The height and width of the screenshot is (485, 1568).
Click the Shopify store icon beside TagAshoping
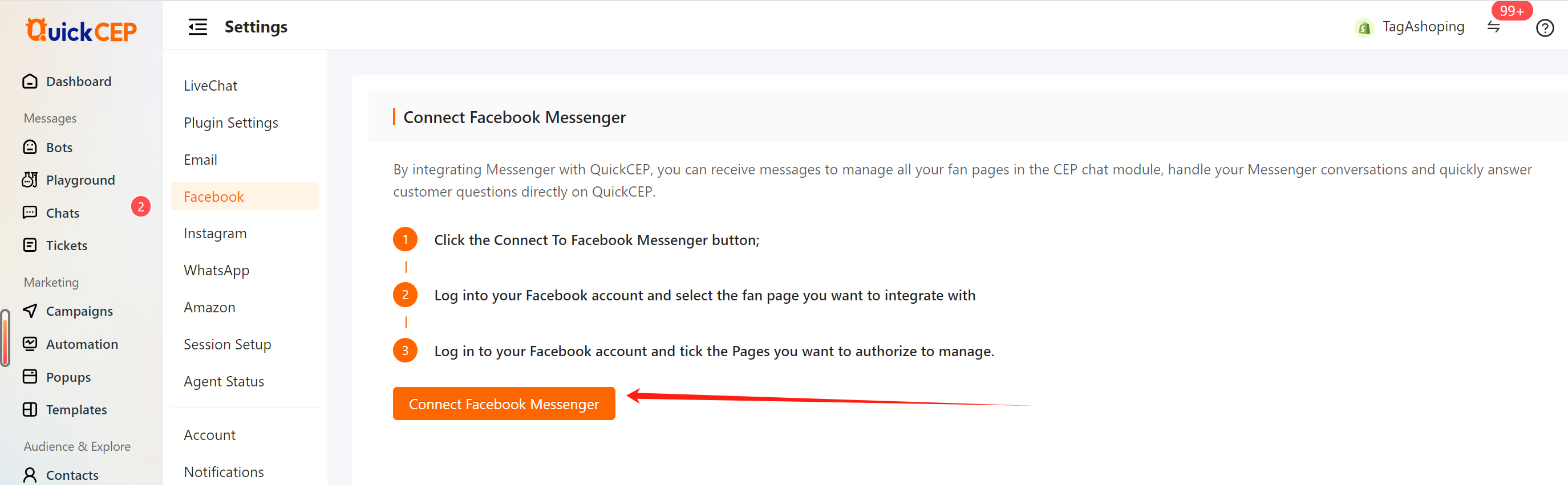click(x=1364, y=27)
